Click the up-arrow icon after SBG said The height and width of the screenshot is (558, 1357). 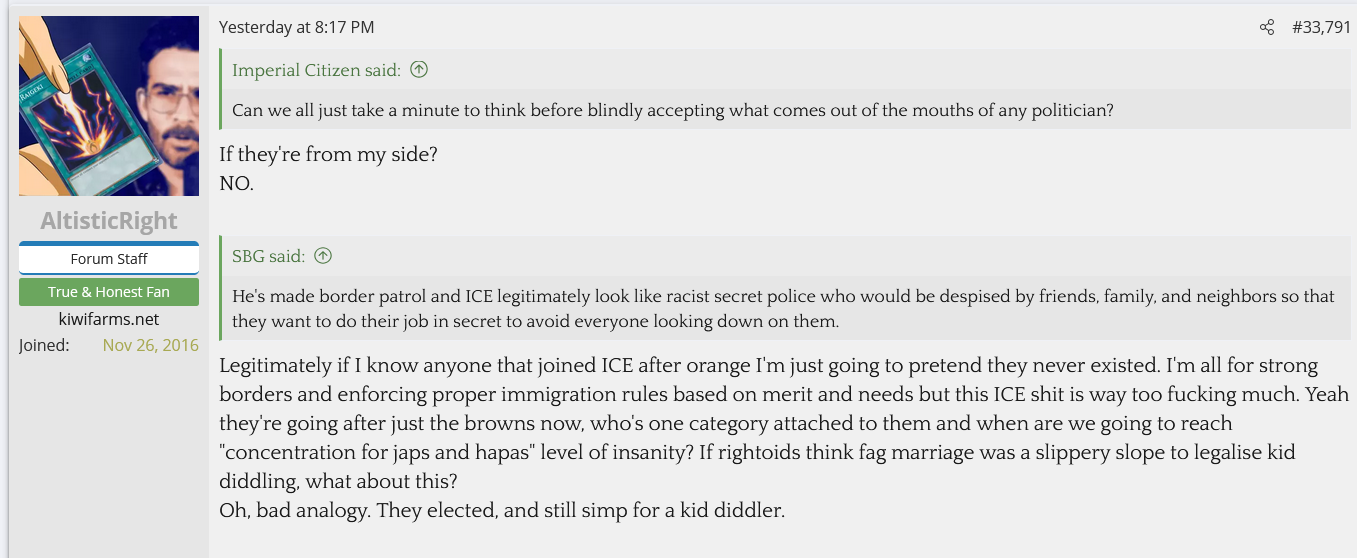point(323,256)
